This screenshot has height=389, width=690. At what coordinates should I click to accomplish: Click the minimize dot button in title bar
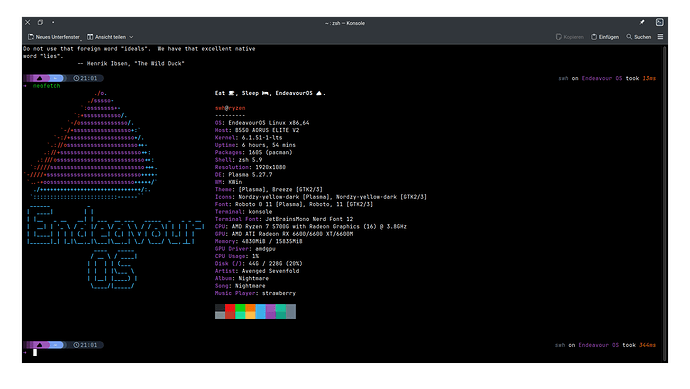(x=53, y=22)
